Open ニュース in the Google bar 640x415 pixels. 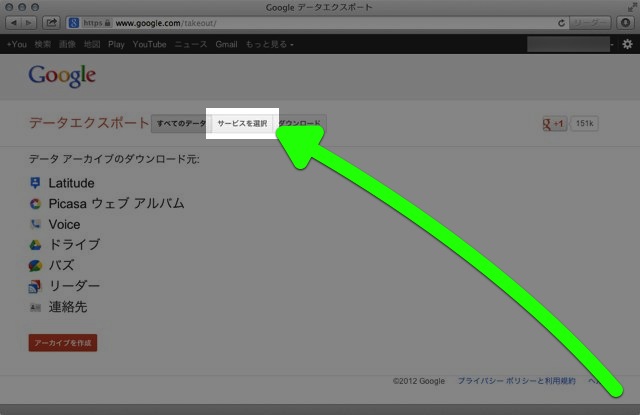191,44
